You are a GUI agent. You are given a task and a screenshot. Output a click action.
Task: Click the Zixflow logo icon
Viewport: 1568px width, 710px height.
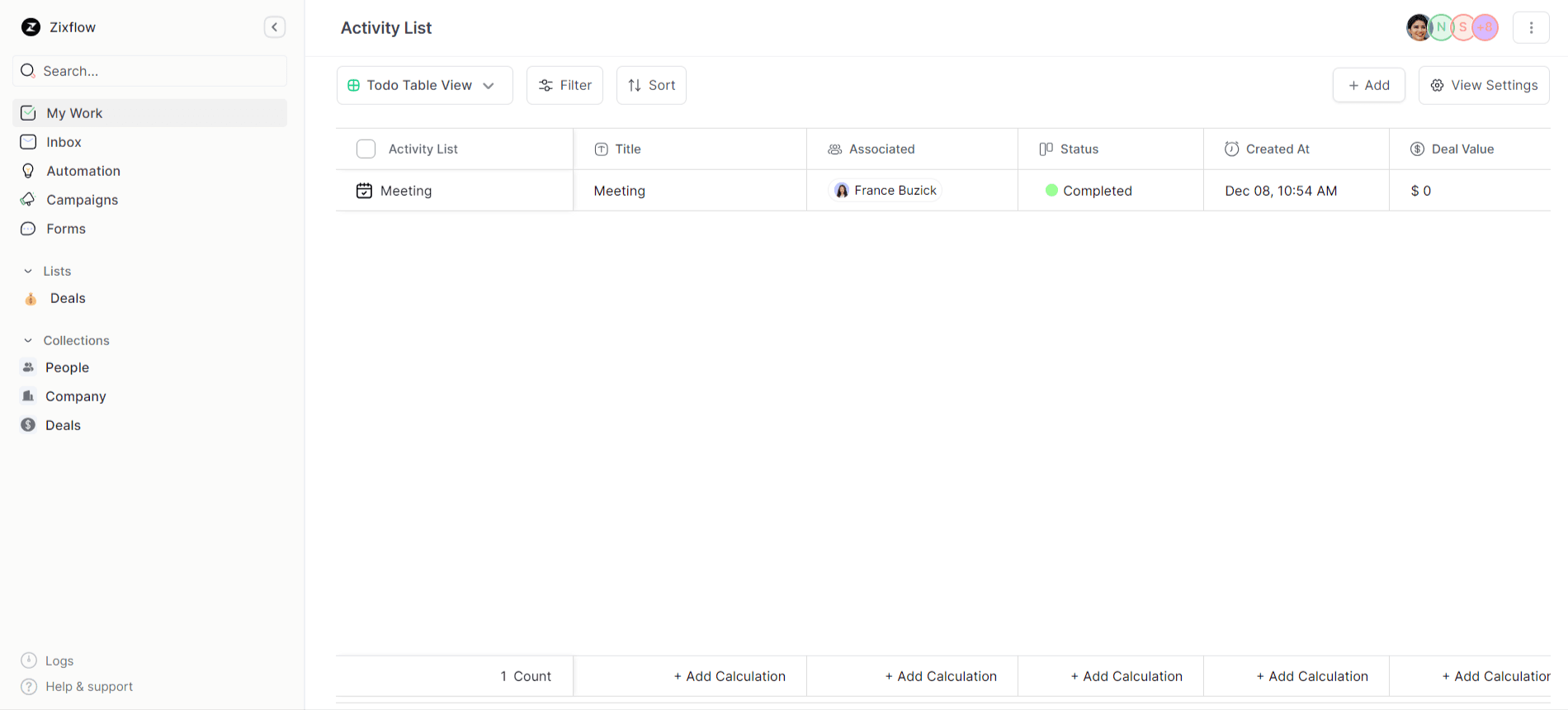(31, 27)
